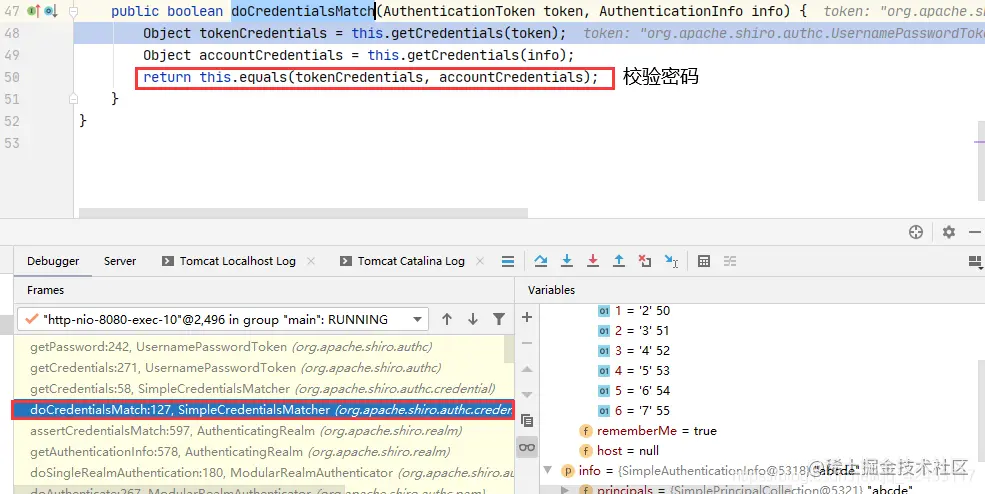This screenshot has width=985, height=494.
Task: Open the Tomcat Catalina Log tab
Action: click(411, 261)
